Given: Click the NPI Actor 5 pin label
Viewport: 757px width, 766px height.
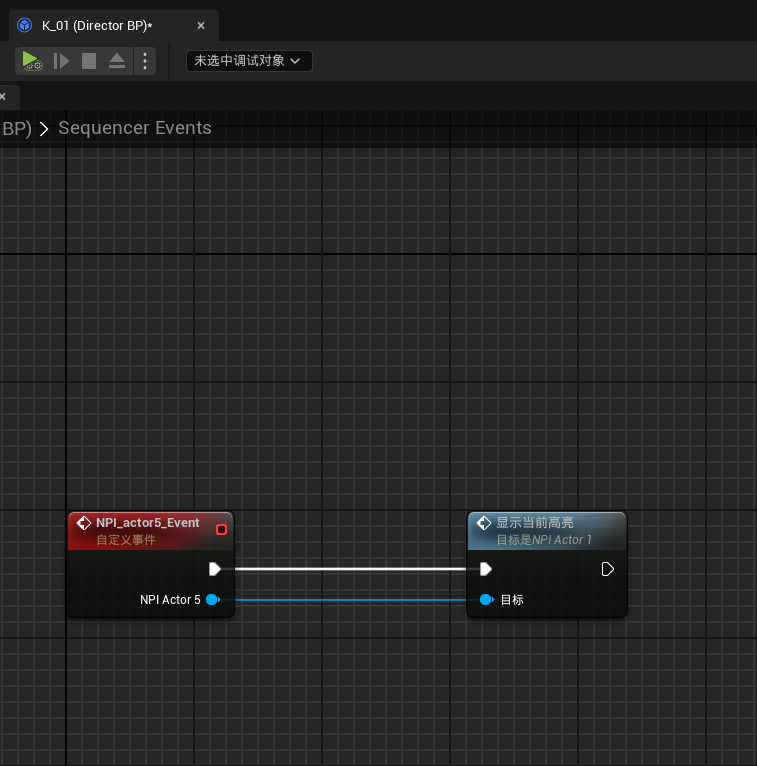Looking at the screenshot, I should click(170, 599).
